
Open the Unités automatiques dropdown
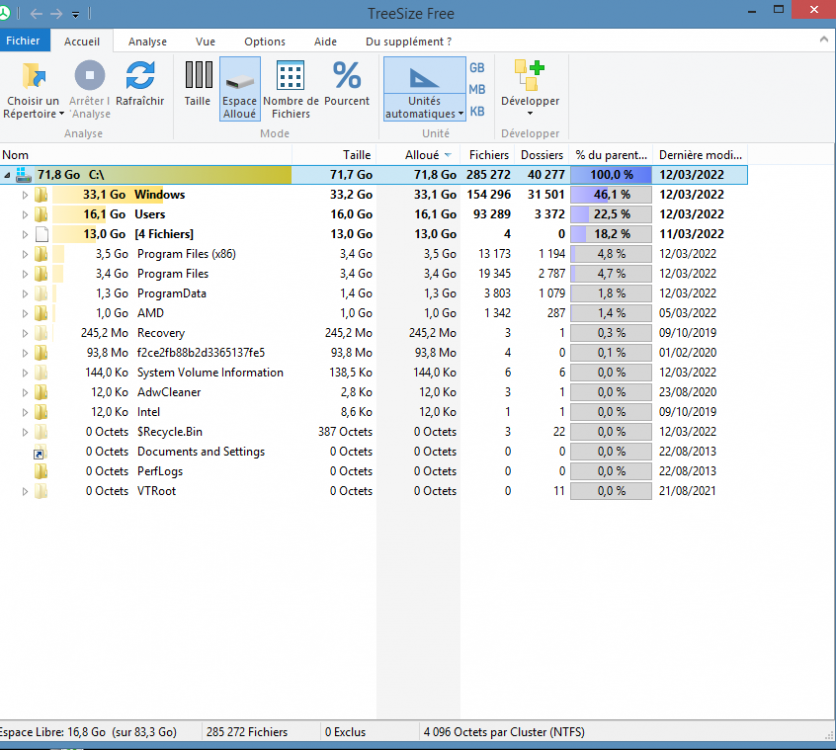point(424,114)
